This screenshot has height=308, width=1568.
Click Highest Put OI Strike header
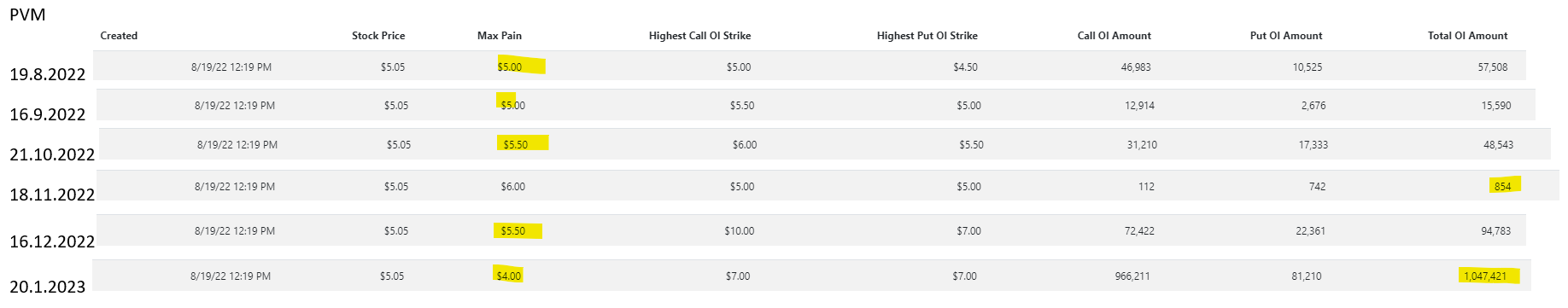click(927, 36)
